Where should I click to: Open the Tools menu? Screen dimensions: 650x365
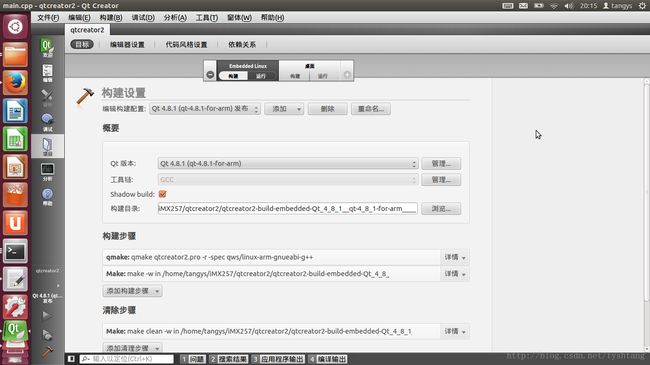[x=206, y=17]
